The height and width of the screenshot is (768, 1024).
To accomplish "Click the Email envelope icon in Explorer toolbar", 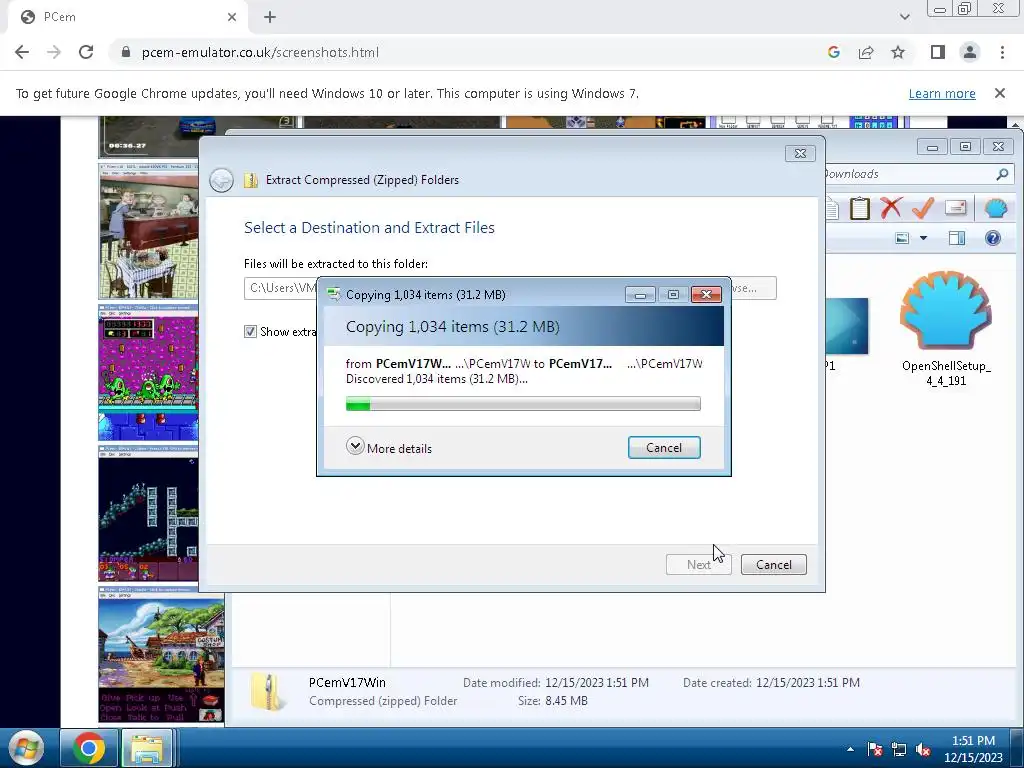I will pyautogui.click(x=955, y=208).
